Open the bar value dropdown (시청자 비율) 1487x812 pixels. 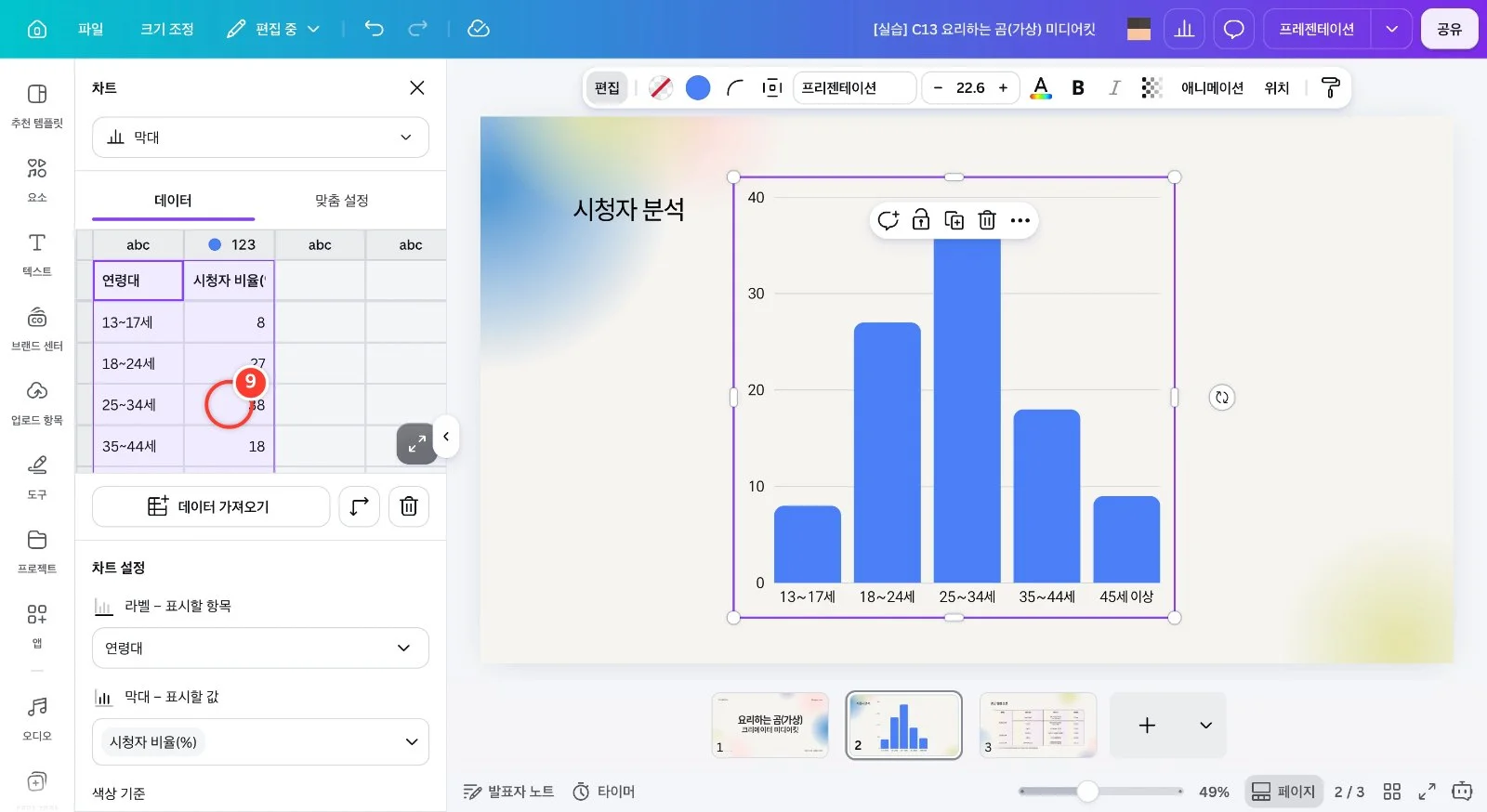[x=260, y=741]
